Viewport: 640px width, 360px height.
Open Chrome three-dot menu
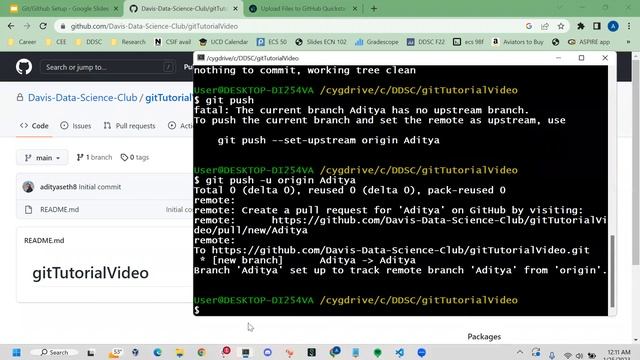(x=629, y=26)
